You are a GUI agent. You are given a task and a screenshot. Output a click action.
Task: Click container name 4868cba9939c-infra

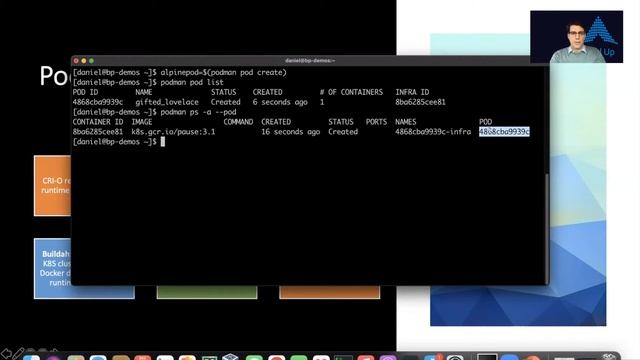[433, 132]
